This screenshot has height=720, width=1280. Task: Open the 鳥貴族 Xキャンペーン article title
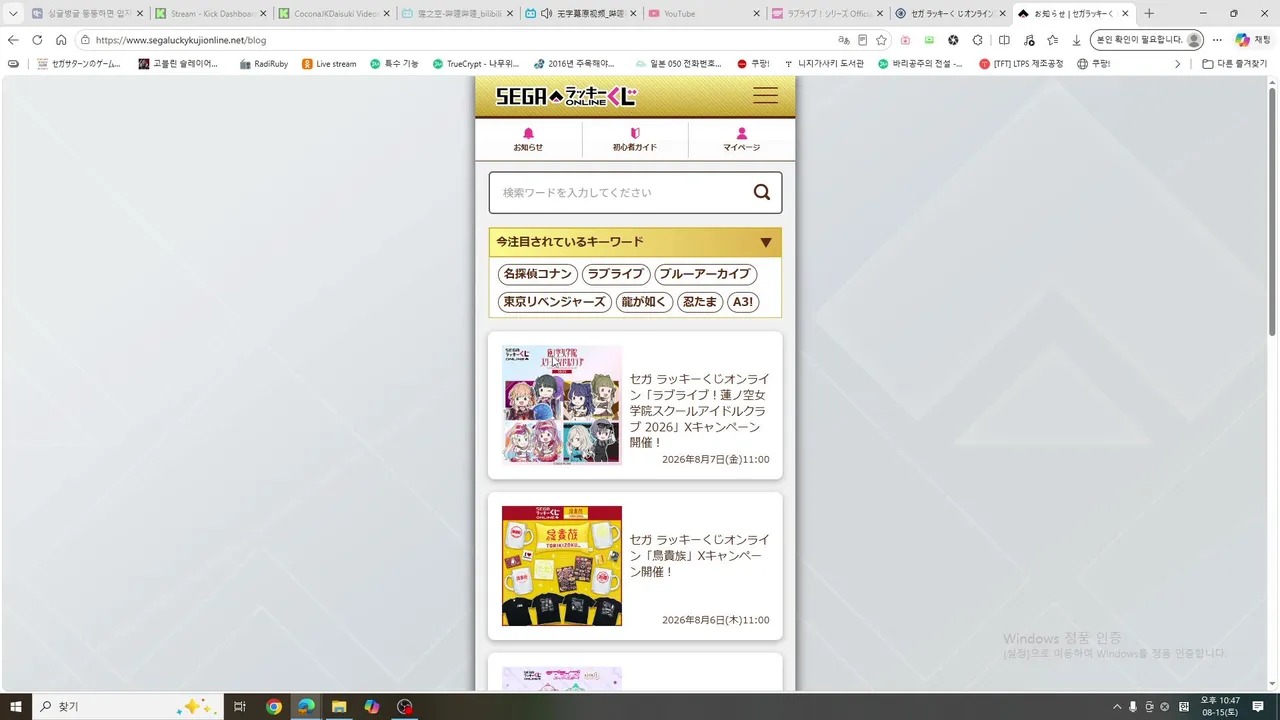point(699,555)
